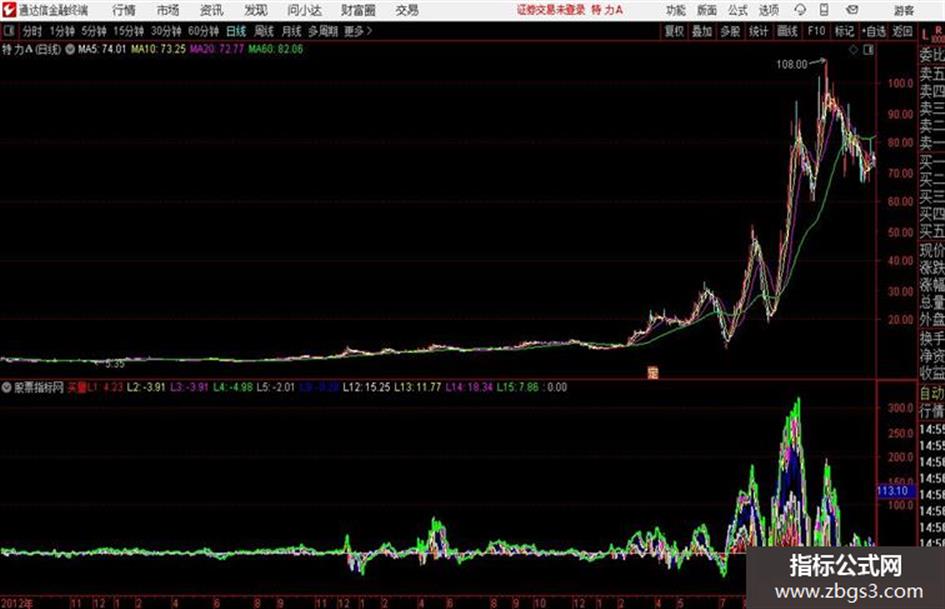This screenshot has width=945, height=609.
Task: Select the 日线 daily period tab
Action: click(236, 31)
